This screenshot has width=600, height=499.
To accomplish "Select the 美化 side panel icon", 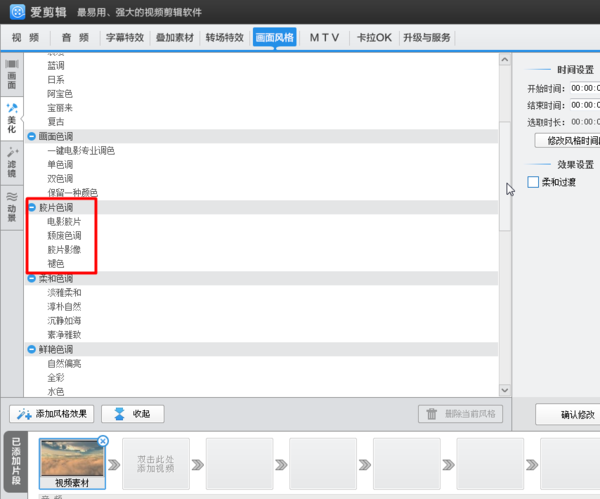I will (12, 119).
